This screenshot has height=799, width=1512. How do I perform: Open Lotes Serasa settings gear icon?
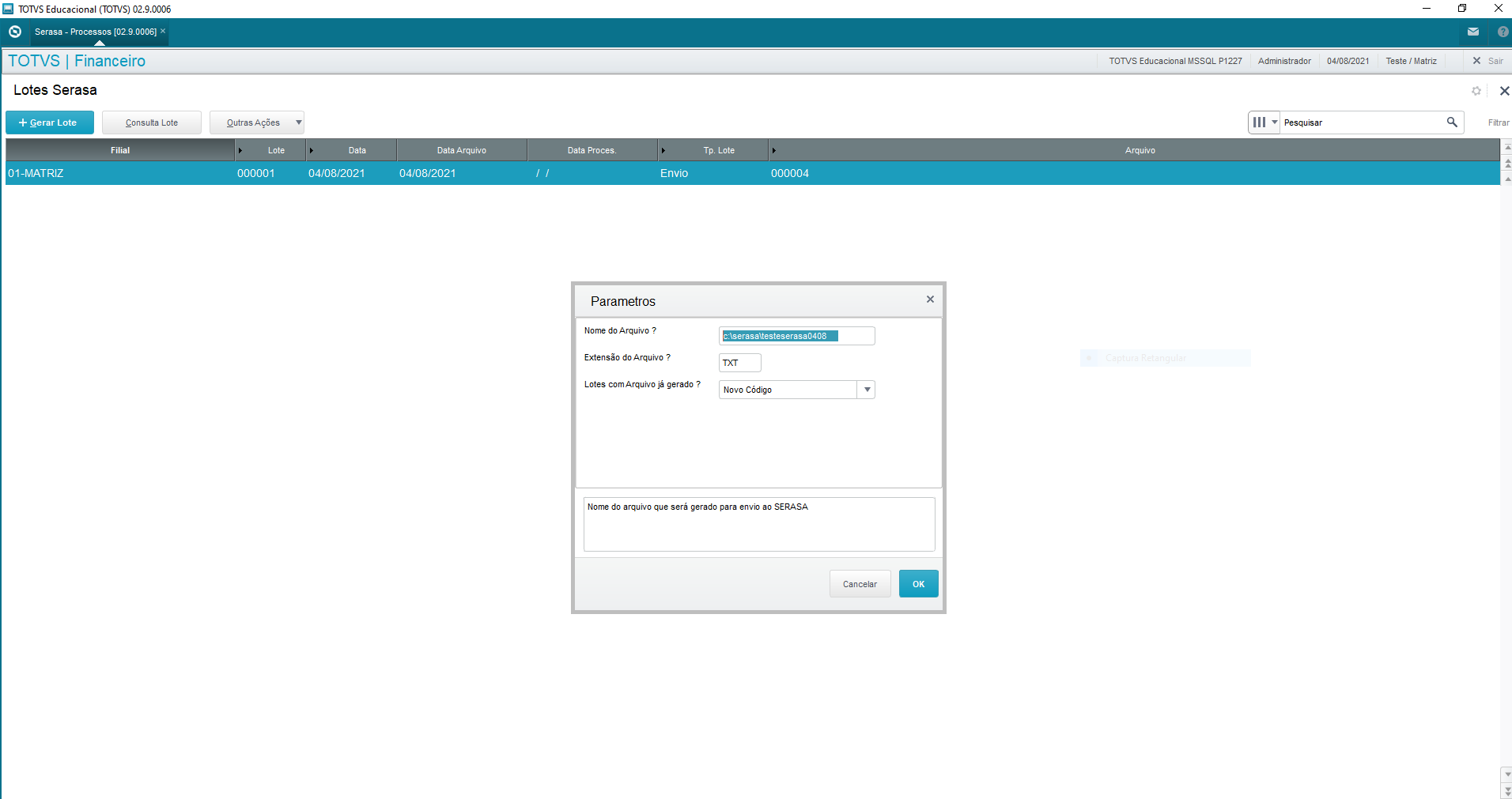click(1476, 91)
